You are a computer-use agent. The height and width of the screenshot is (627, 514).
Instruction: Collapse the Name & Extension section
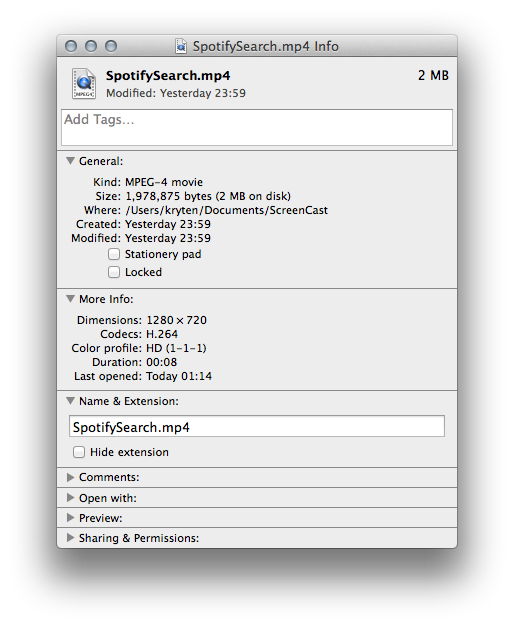pyautogui.click(x=70, y=401)
